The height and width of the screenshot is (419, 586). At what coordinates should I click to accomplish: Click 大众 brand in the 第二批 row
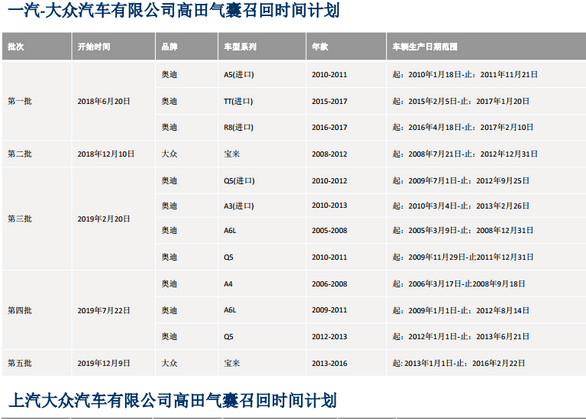click(x=169, y=154)
